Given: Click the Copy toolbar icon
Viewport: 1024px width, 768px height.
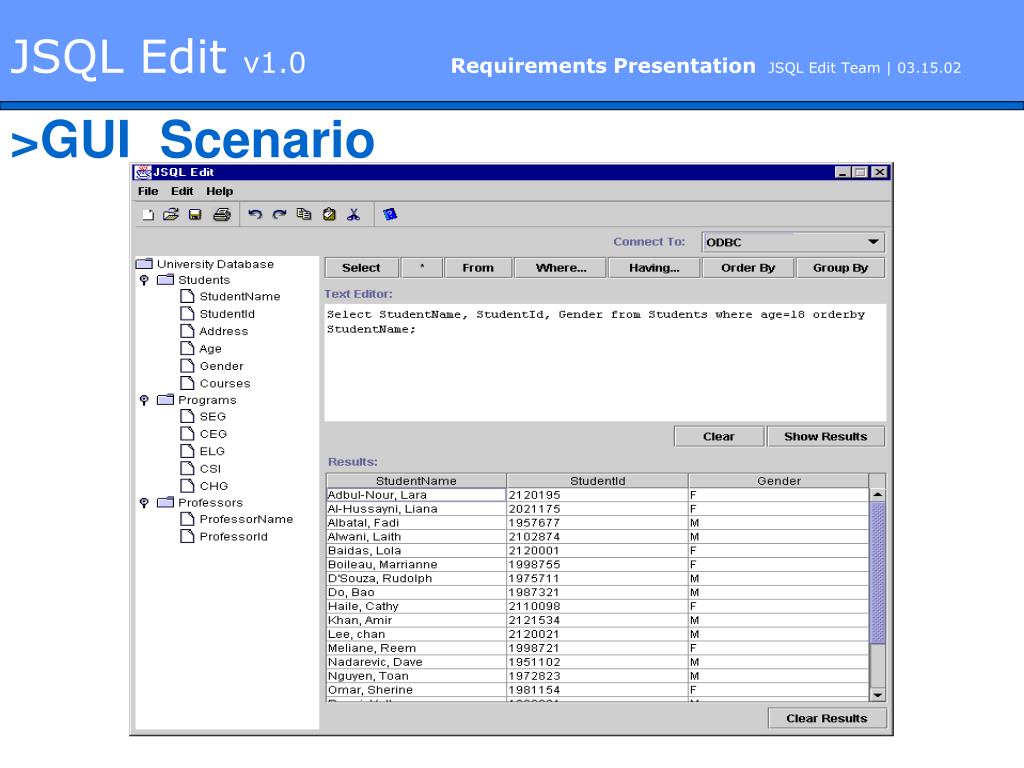Looking at the screenshot, I should [304, 214].
